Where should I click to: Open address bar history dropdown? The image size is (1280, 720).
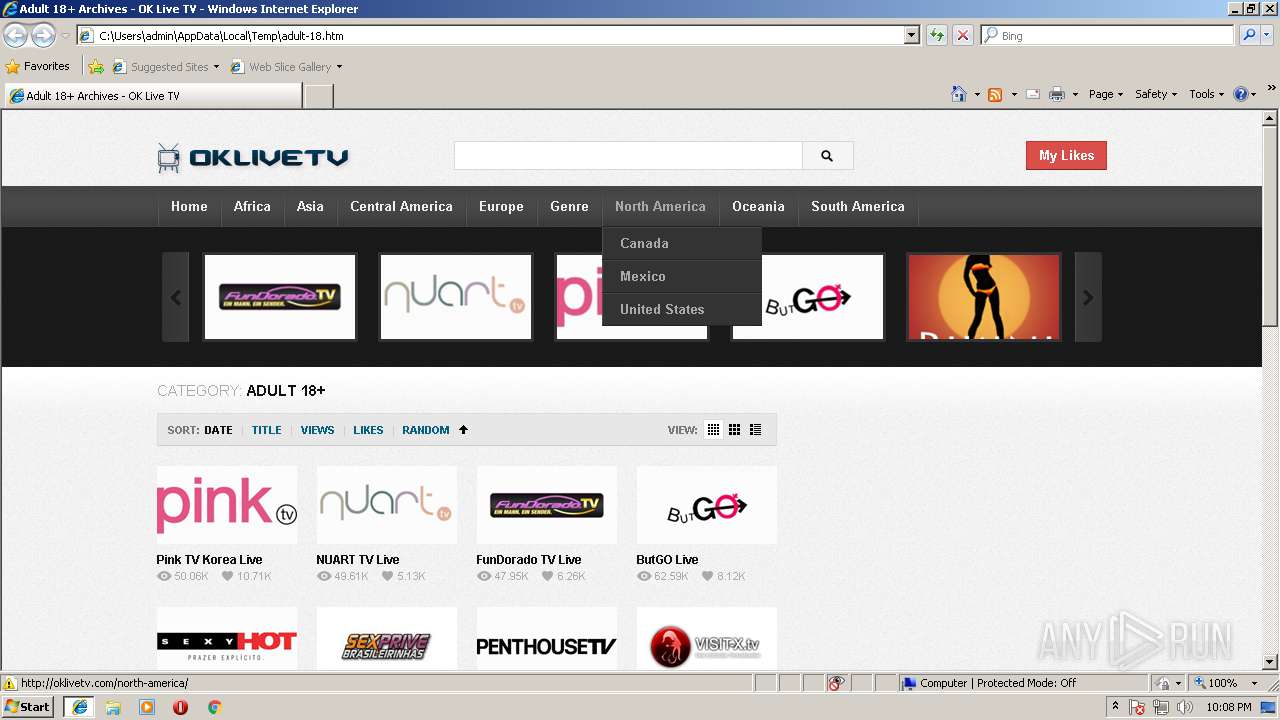911,35
